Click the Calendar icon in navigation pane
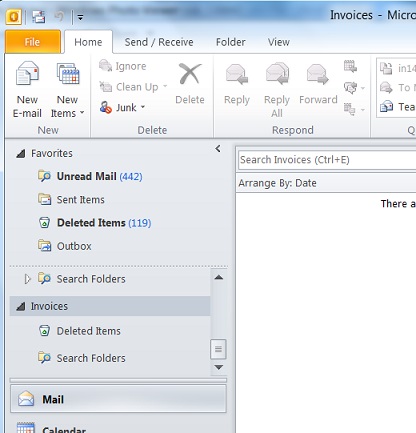 (26, 428)
